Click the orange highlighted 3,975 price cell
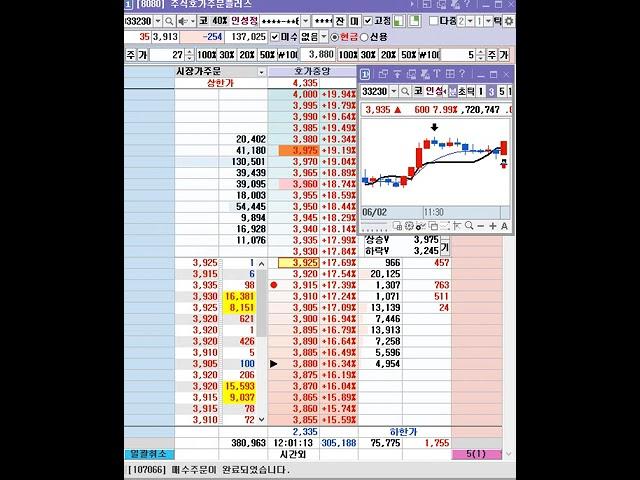 click(x=298, y=150)
